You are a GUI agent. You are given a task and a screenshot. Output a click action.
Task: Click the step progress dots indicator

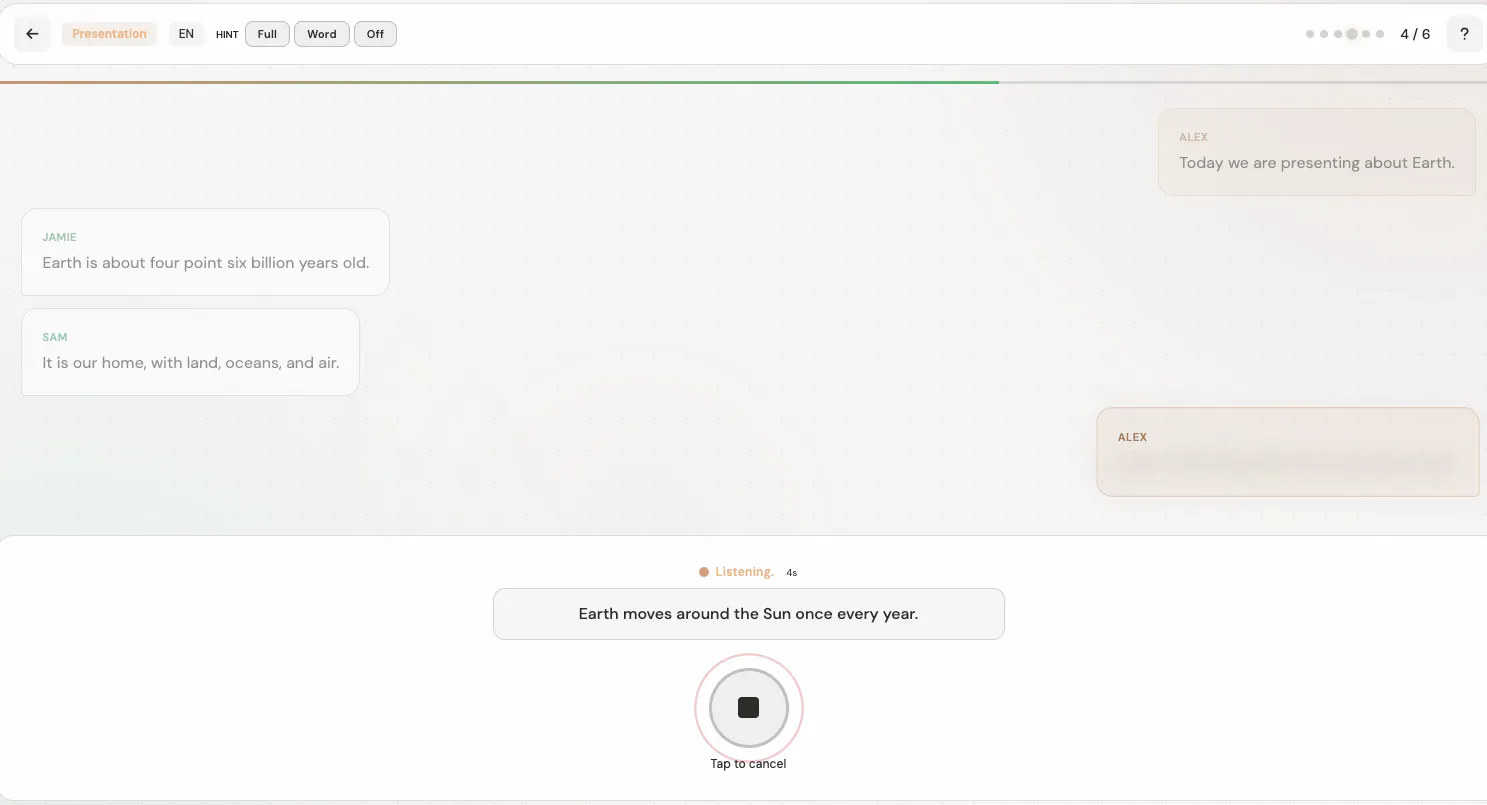[1345, 34]
